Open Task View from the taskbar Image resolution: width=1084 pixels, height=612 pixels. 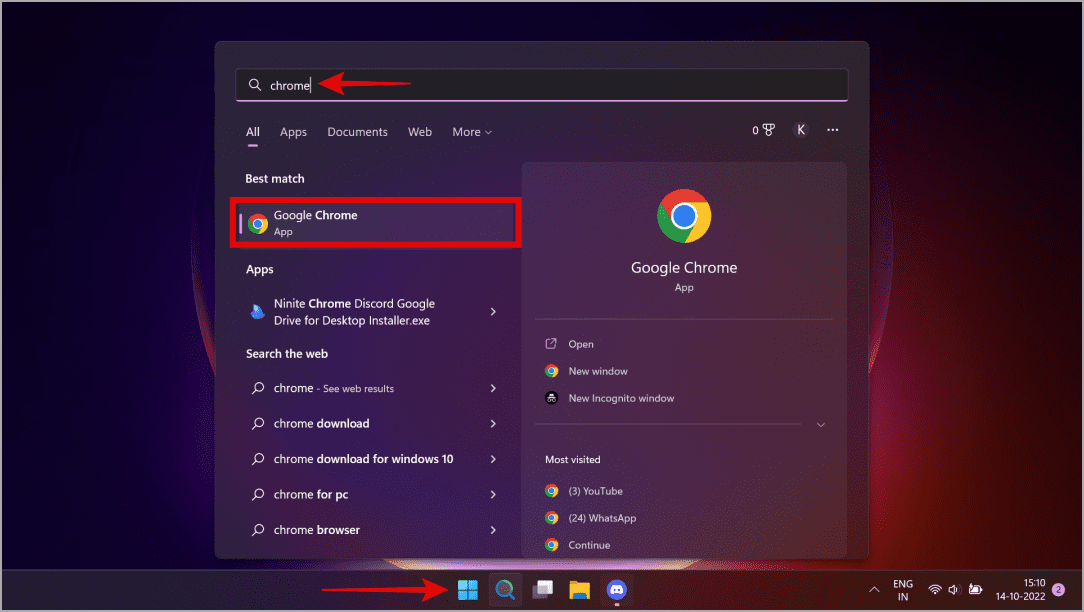(x=542, y=590)
